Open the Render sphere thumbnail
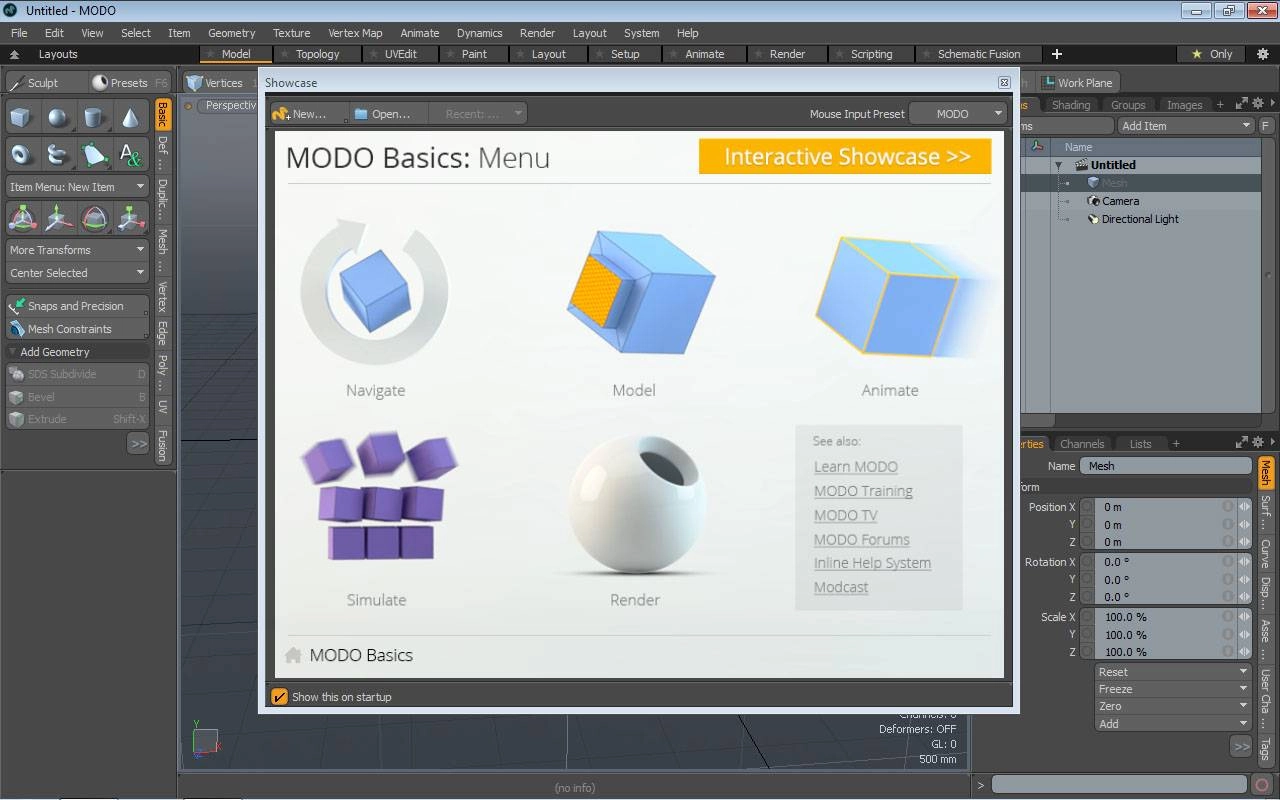1280x800 pixels. (x=638, y=506)
